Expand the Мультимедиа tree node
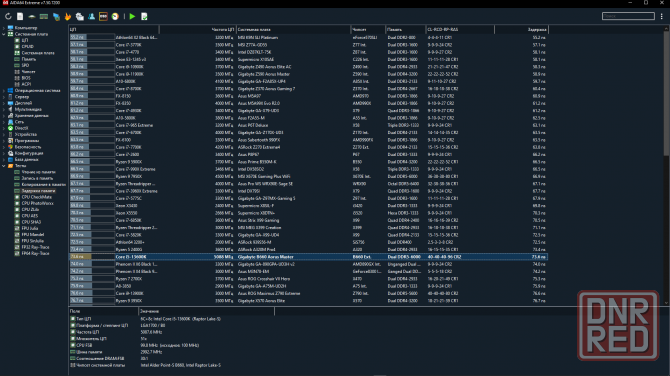The height and width of the screenshot is (376, 670). point(4,109)
